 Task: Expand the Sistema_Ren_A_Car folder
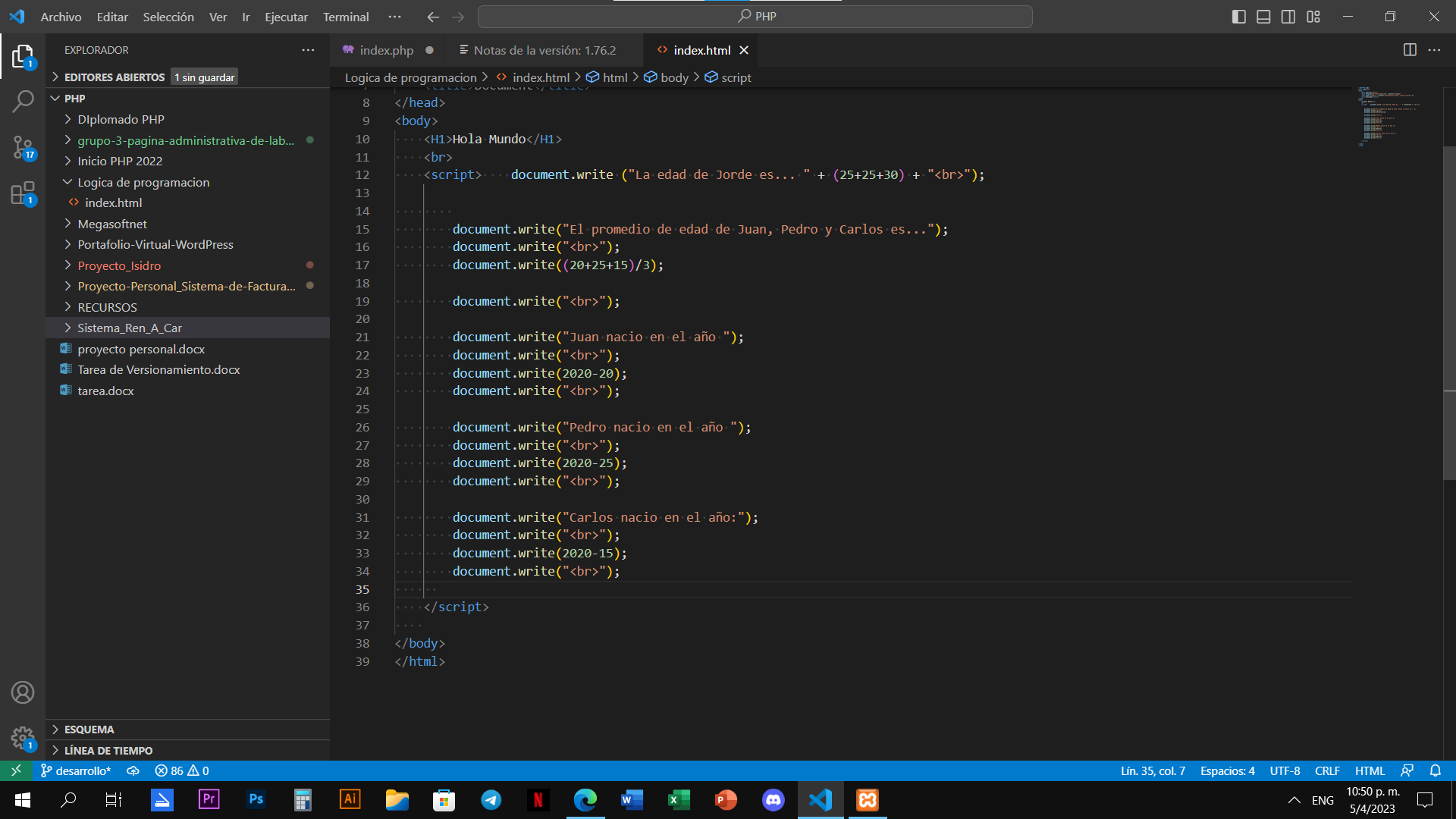point(187,328)
